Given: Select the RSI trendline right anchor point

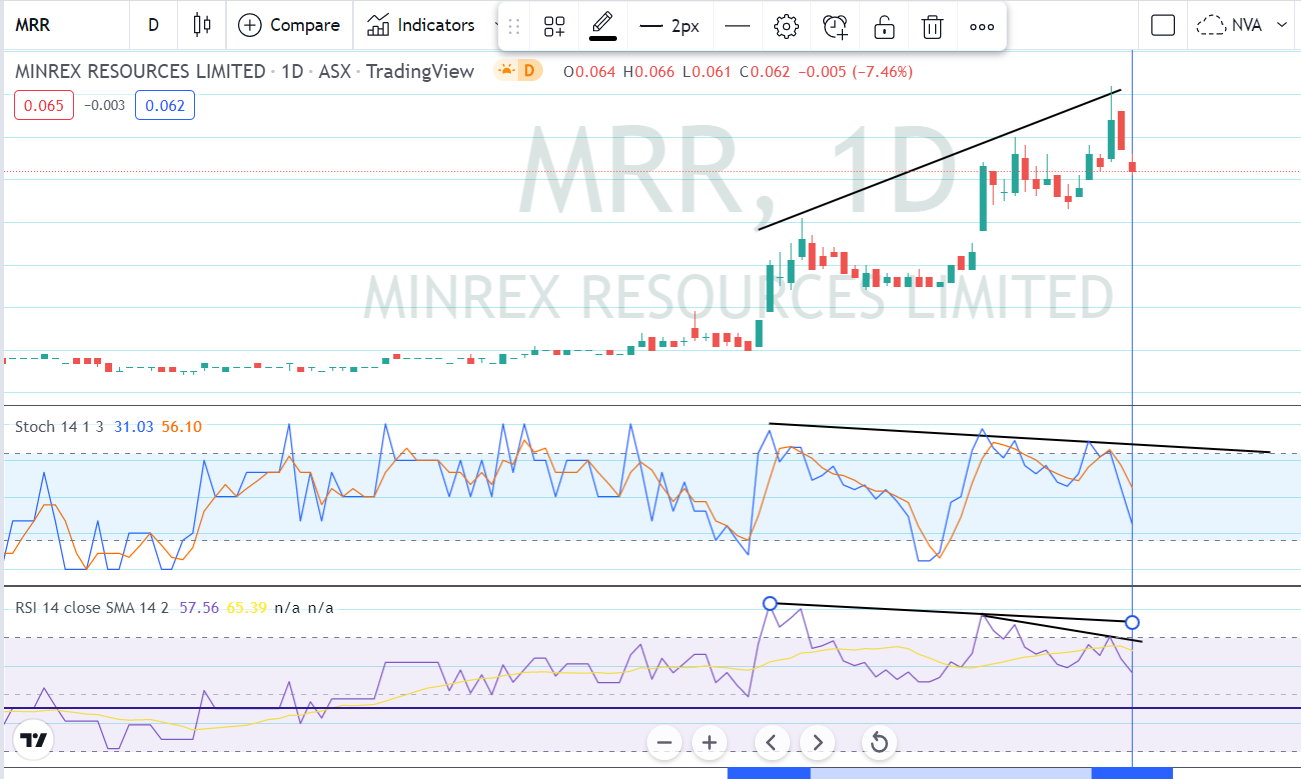Looking at the screenshot, I should coord(1132,622).
